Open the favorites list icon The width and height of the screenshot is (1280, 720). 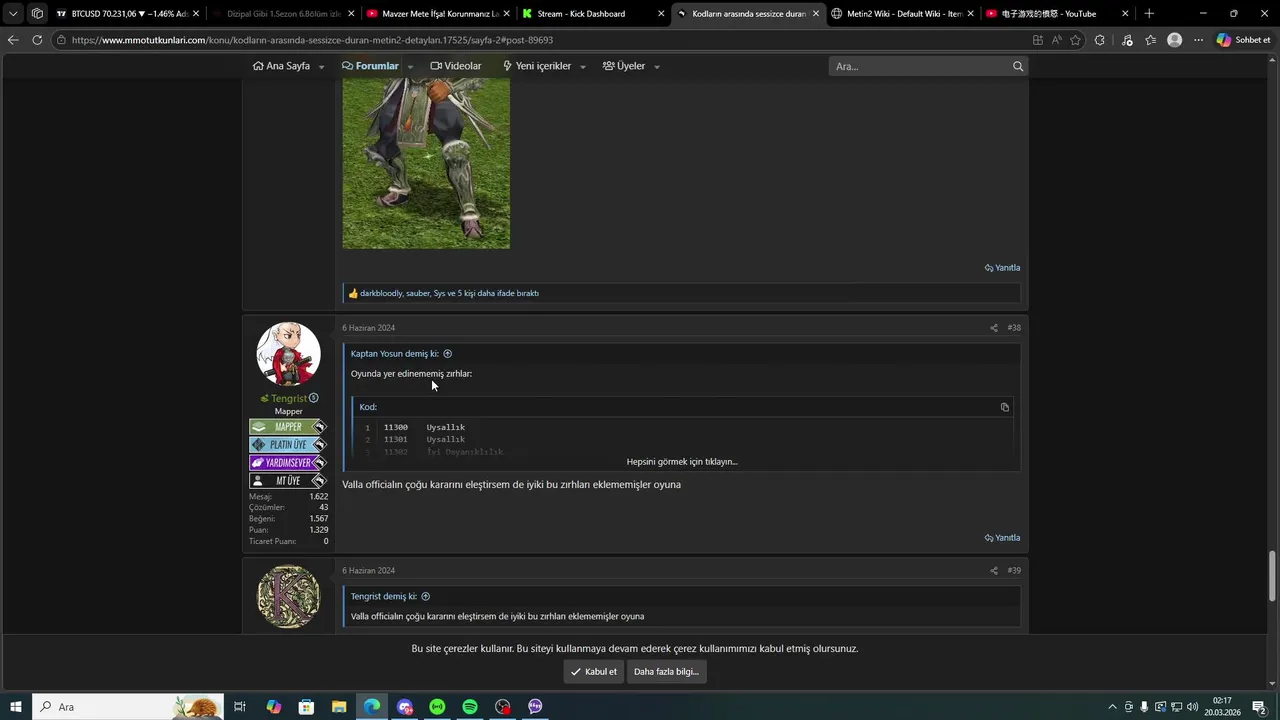click(1151, 40)
